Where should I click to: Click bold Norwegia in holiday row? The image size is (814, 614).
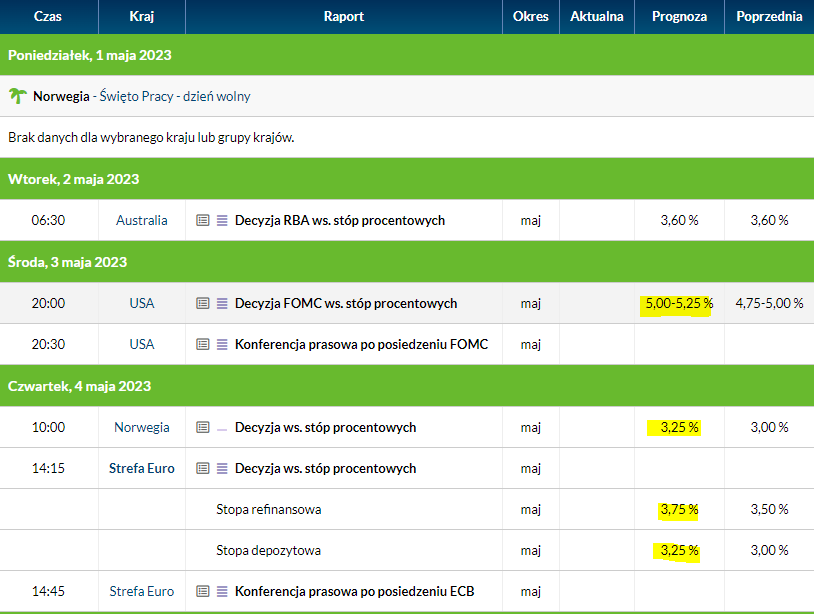(61, 97)
